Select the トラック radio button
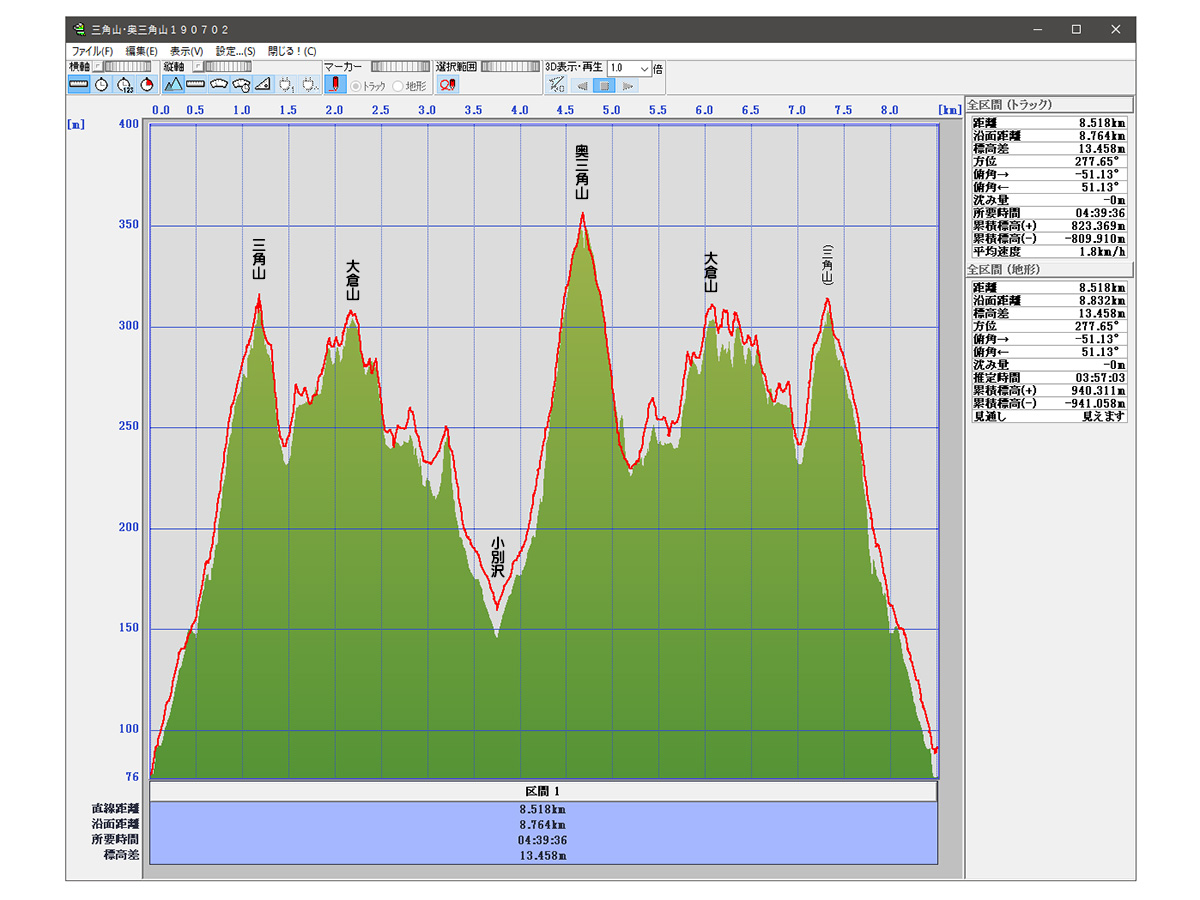Viewport: 1200px width, 900px height. tap(356, 86)
